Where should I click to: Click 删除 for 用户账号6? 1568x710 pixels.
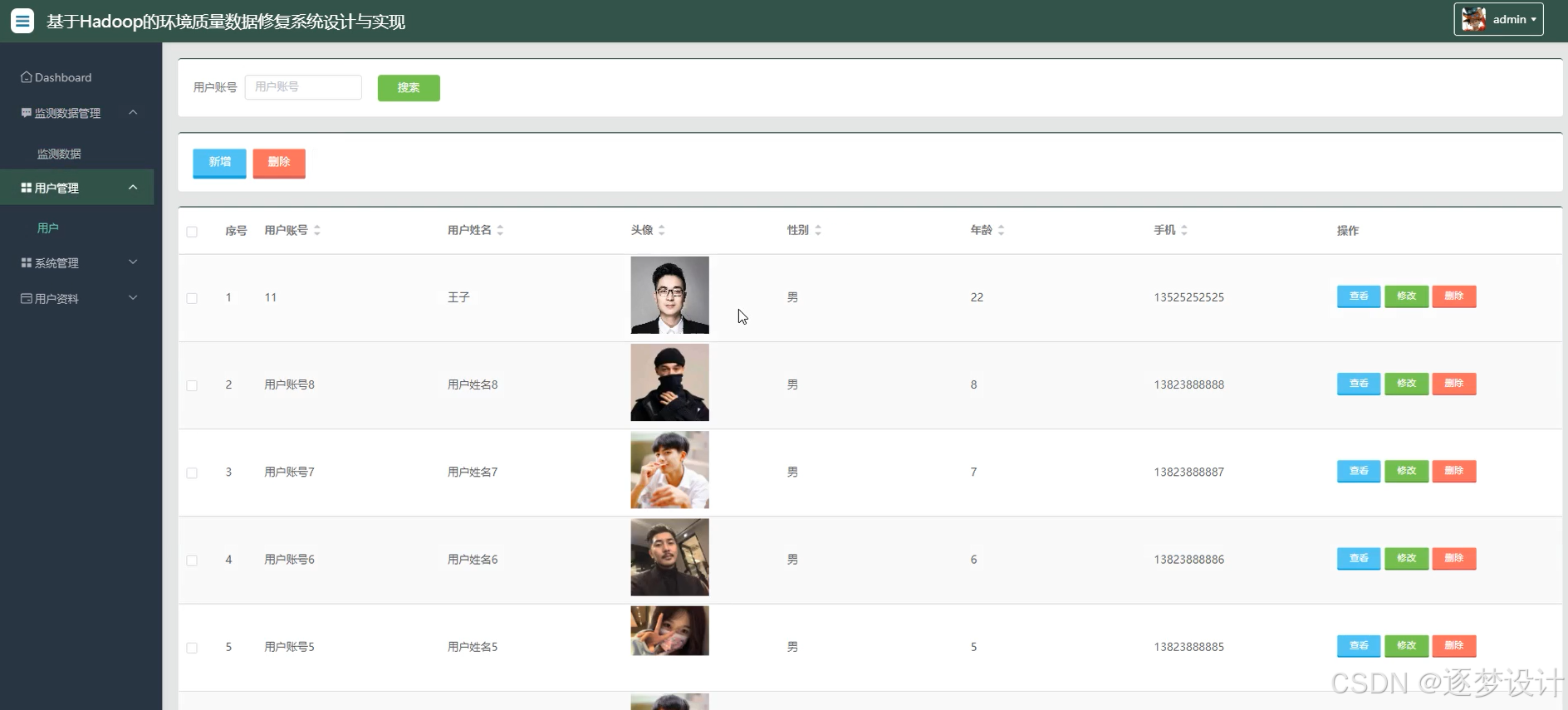(x=1454, y=559)
